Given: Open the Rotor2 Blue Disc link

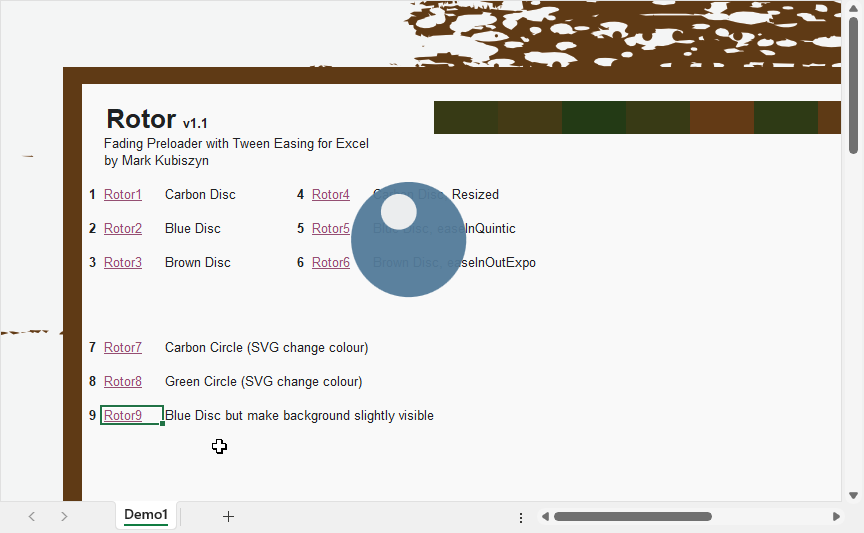Looking at the screenshot, I should coord(123,229).
